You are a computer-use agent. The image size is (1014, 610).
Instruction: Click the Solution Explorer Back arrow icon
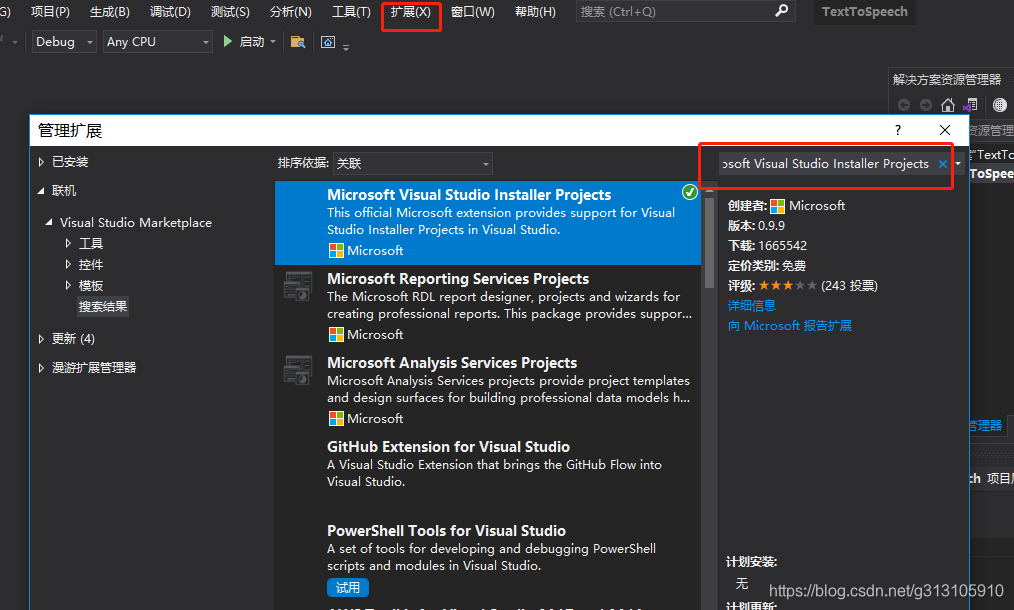pyautogui.click(x=904, y=105)
